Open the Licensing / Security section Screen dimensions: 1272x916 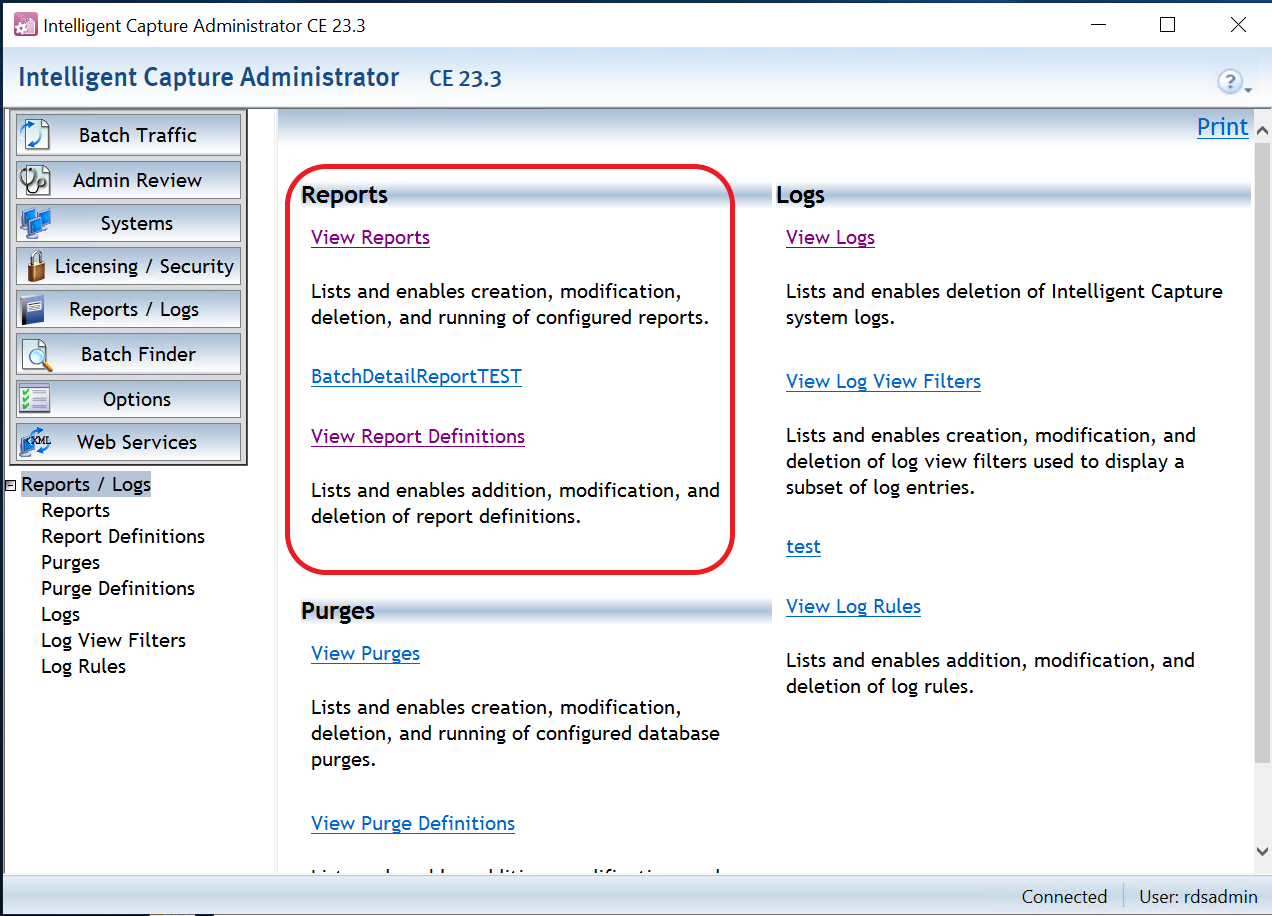(x=129, y=266)
